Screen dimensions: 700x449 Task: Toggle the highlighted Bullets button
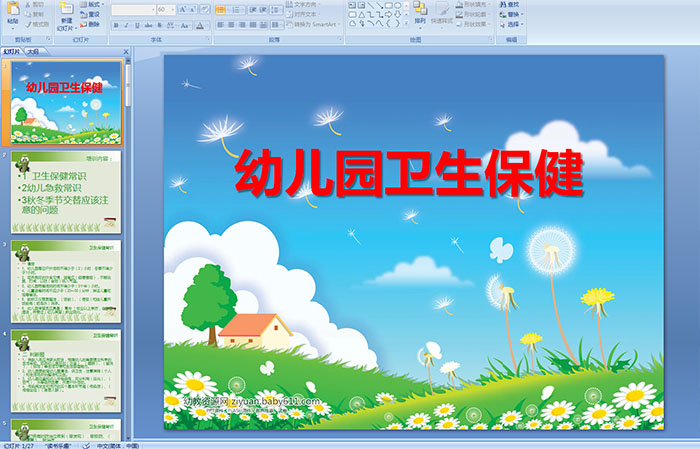[221, 10]
